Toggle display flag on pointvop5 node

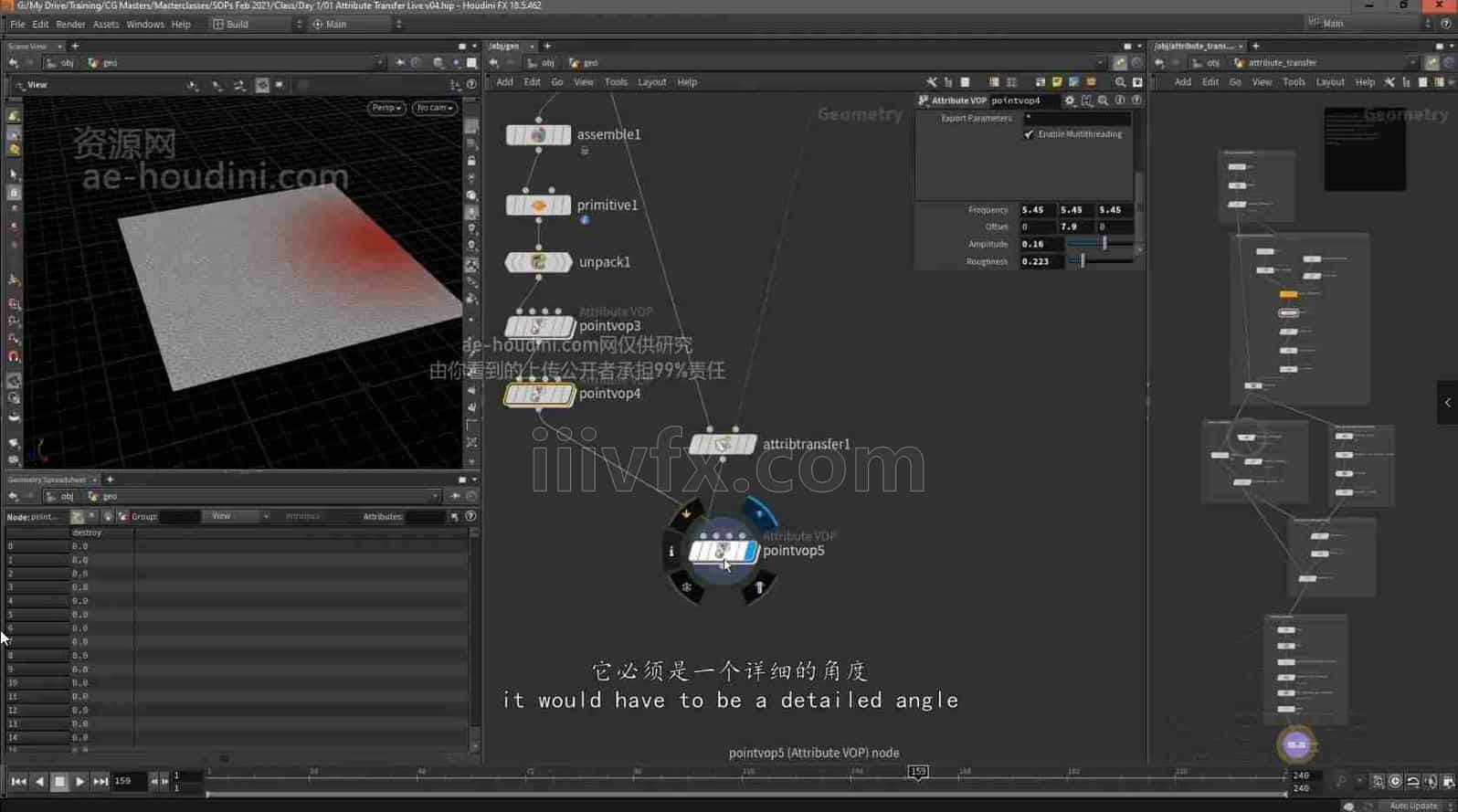tap(750, 552)
